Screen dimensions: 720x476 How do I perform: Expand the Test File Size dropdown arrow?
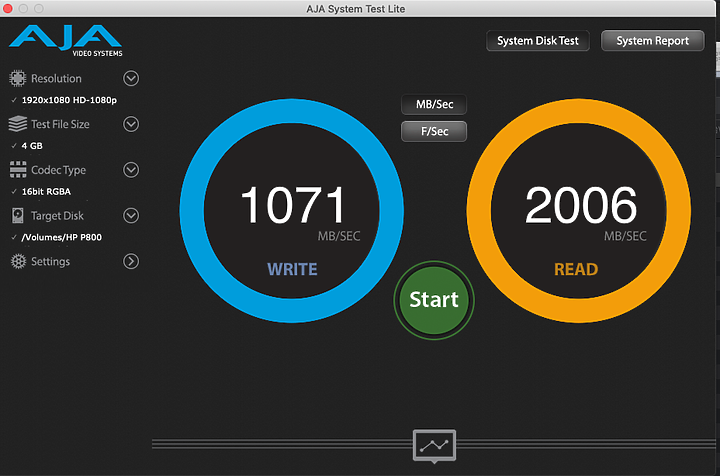131,124
